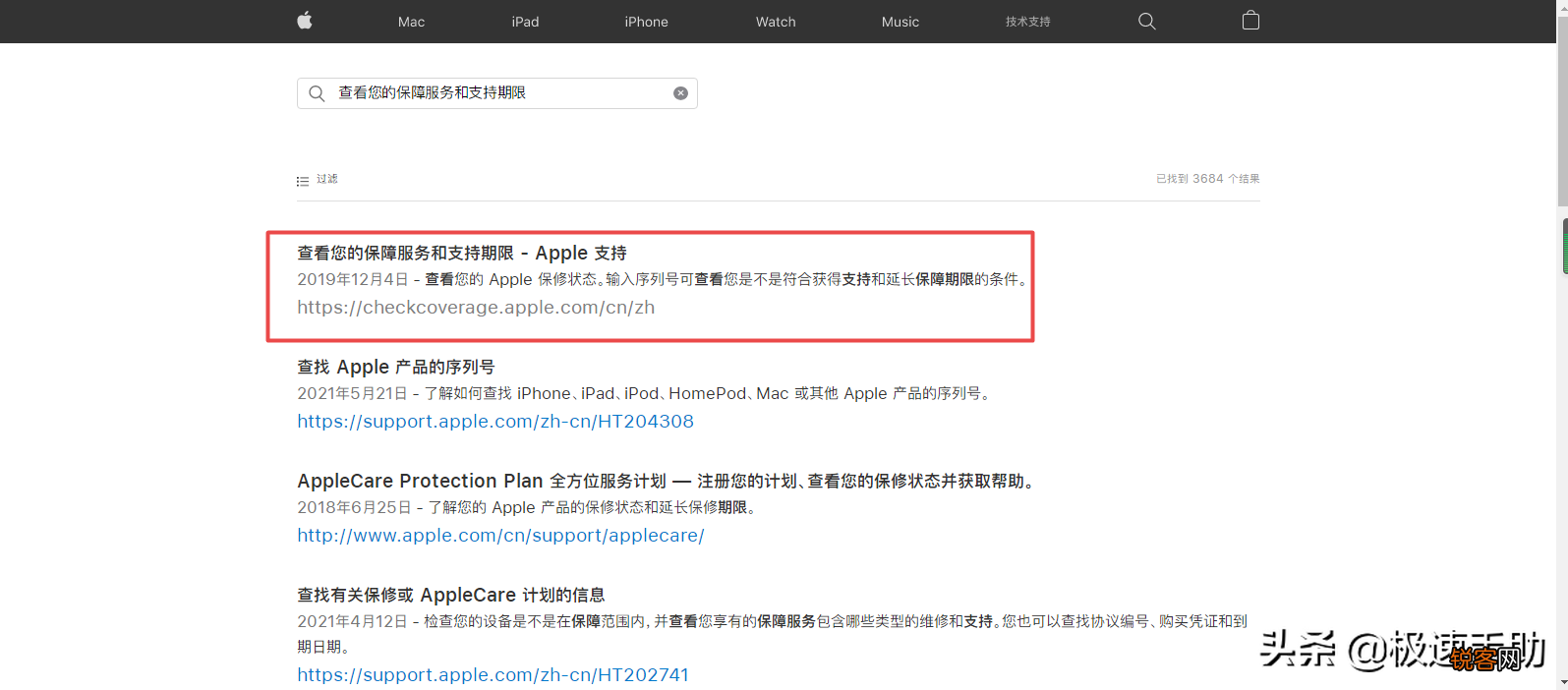The height and width of the screenshot is (690, 1568).
Task: Open the Mac menu item
Action: pos(411,22)
